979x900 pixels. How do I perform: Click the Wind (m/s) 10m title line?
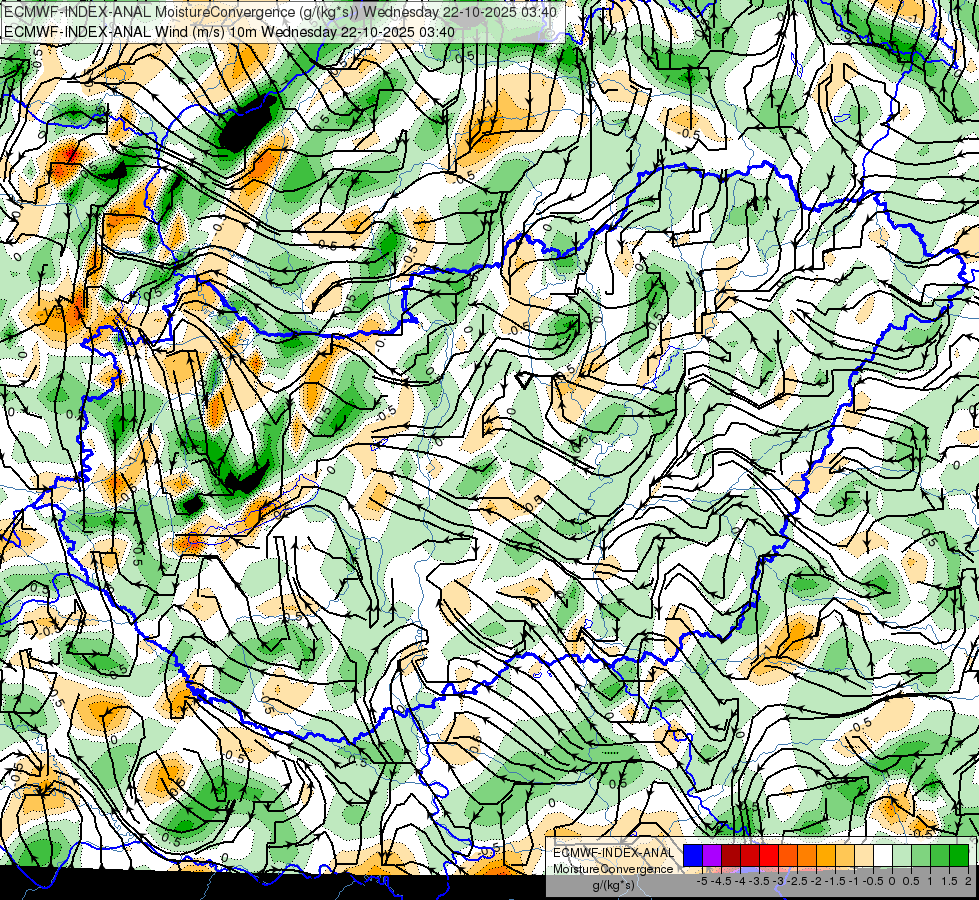[229, 32]
